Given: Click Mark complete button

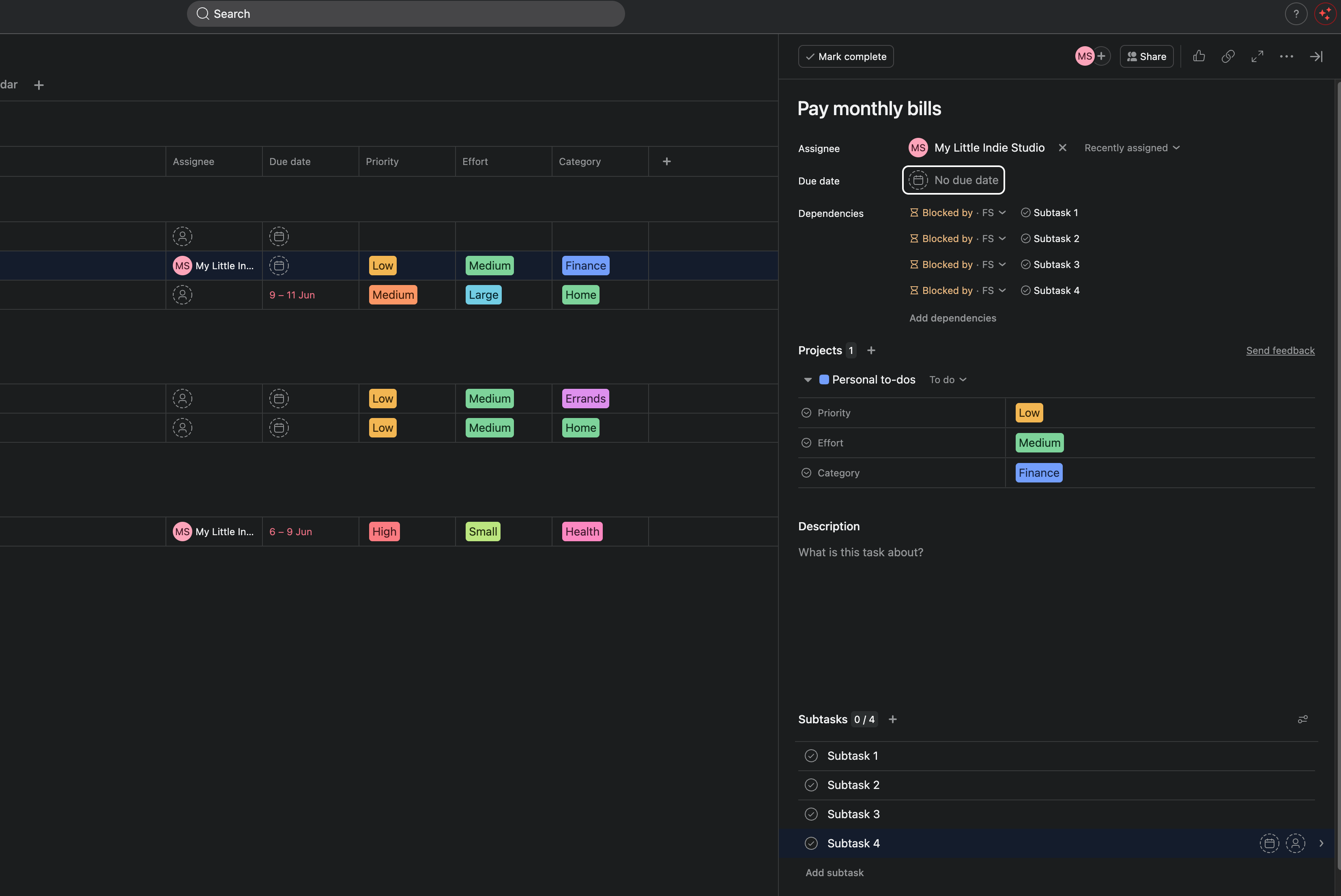Looking at the screenshot, I should [845, 56].
